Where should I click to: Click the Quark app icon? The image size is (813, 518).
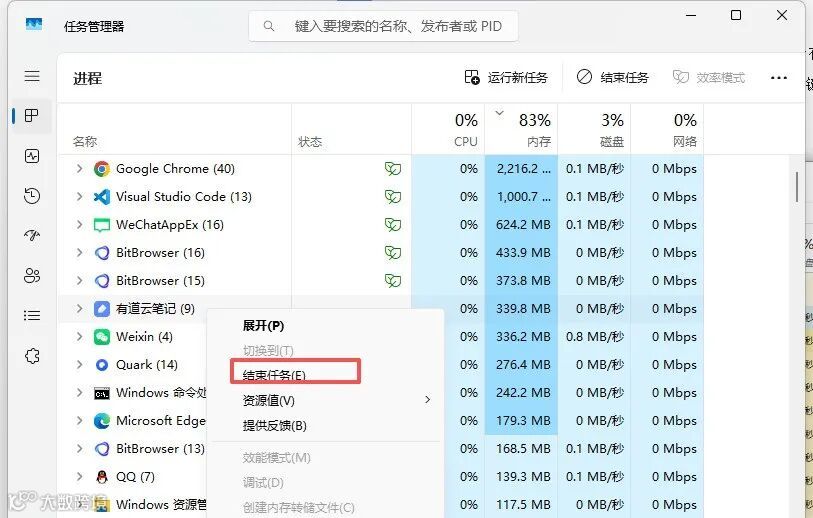pos(102,365)
